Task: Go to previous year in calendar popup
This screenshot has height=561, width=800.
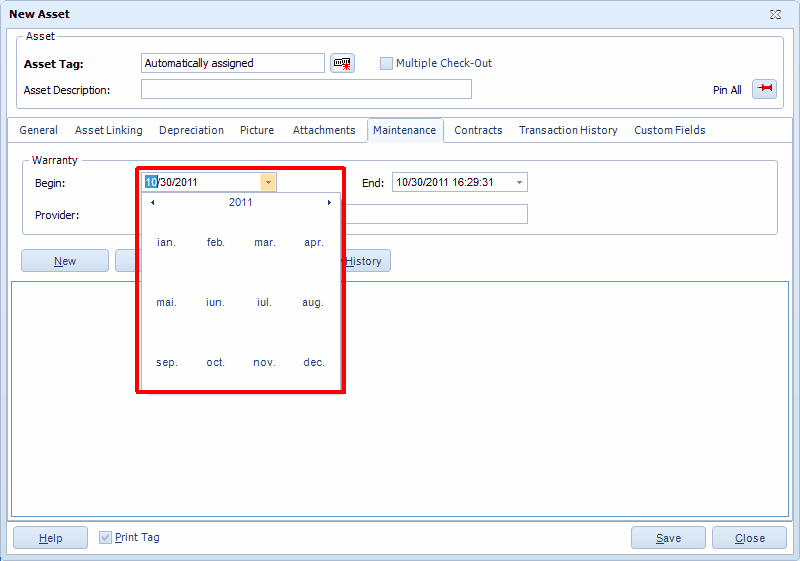Action: pyautogui.click(x=153, y=202)
